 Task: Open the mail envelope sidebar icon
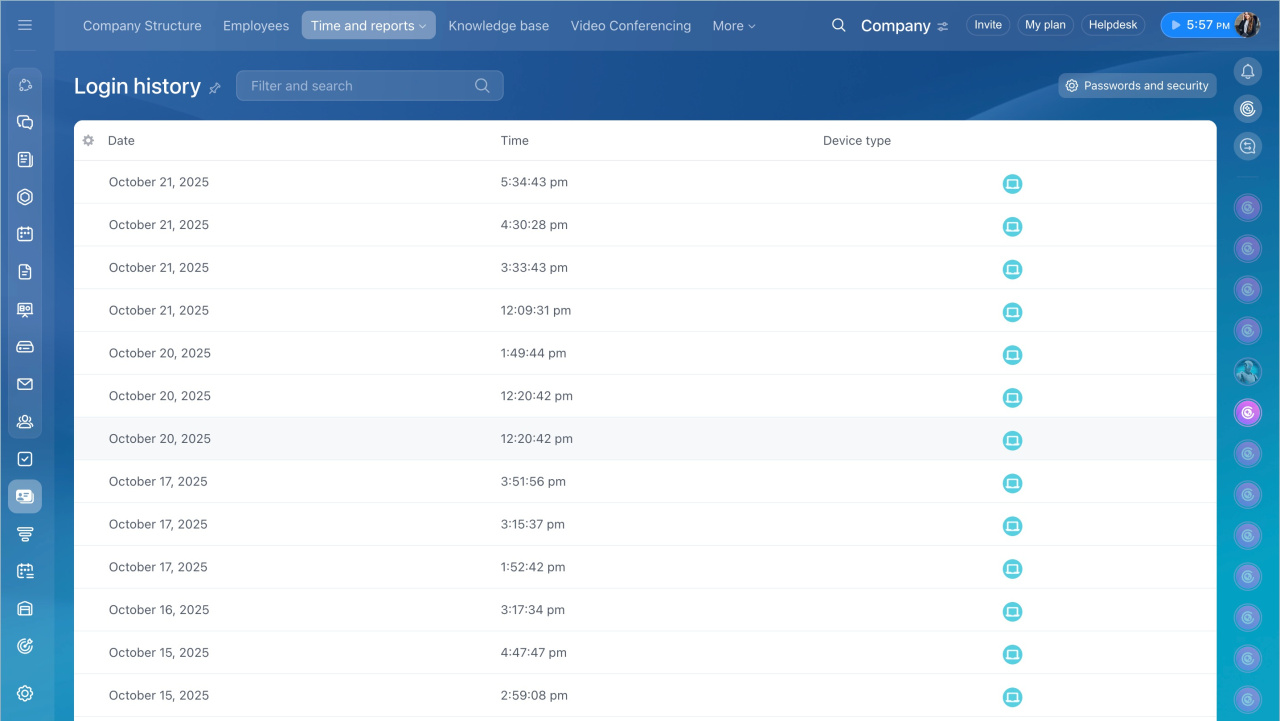click(25, 384)
